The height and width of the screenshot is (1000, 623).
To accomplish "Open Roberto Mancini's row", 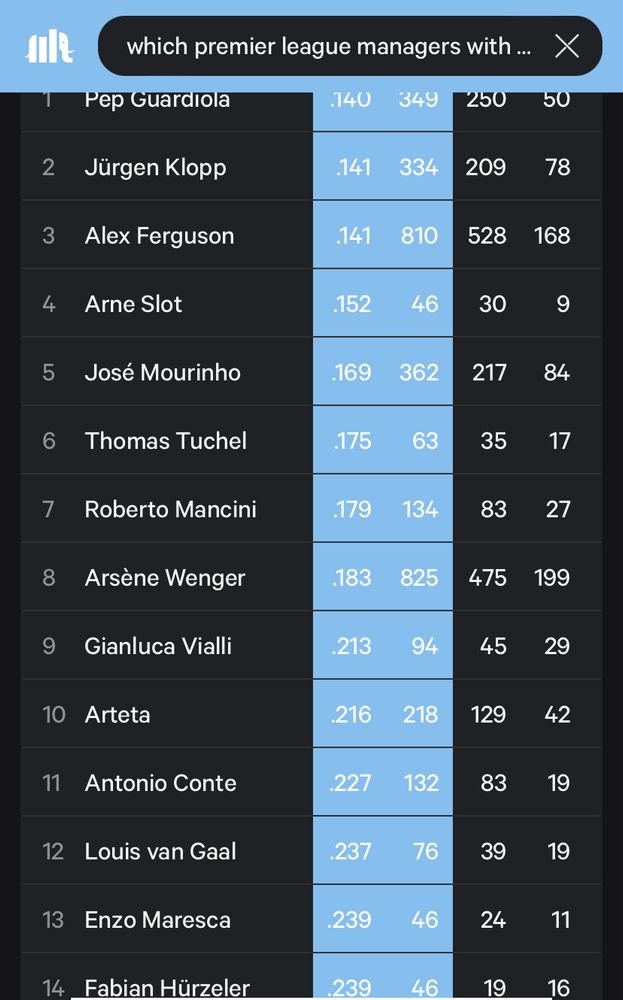I will click(311, 509).
